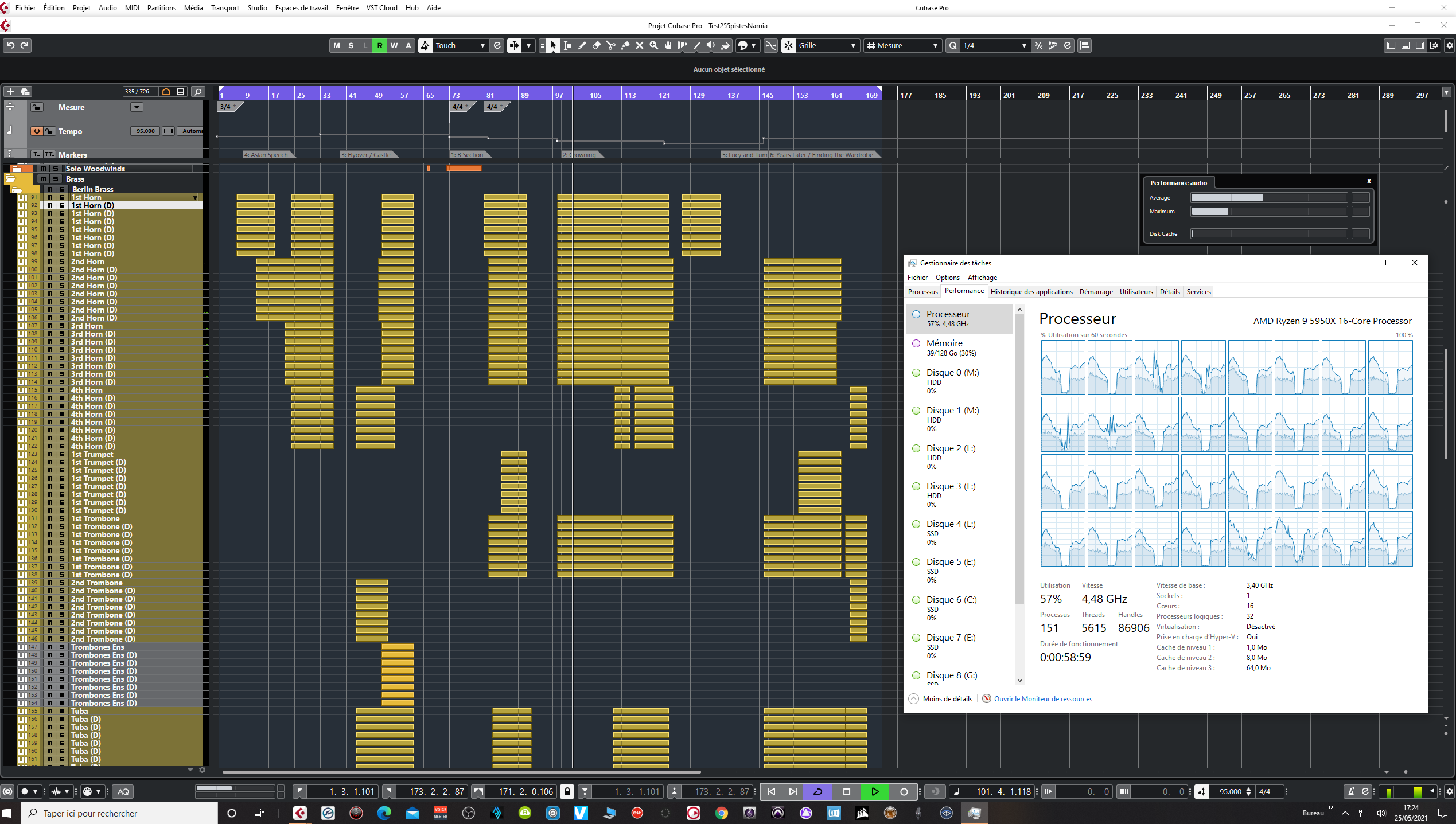Image resolution: width=1456 pixels, height=824 pixels.
Task: Toggle Auto-Scroll button in toolbar
Action: pyautogui.click(x=514, y=45)
